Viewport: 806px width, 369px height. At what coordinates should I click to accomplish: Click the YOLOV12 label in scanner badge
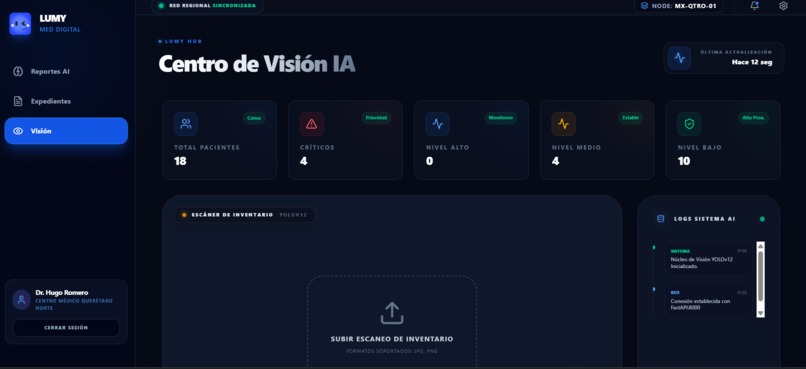pos(292,215)
